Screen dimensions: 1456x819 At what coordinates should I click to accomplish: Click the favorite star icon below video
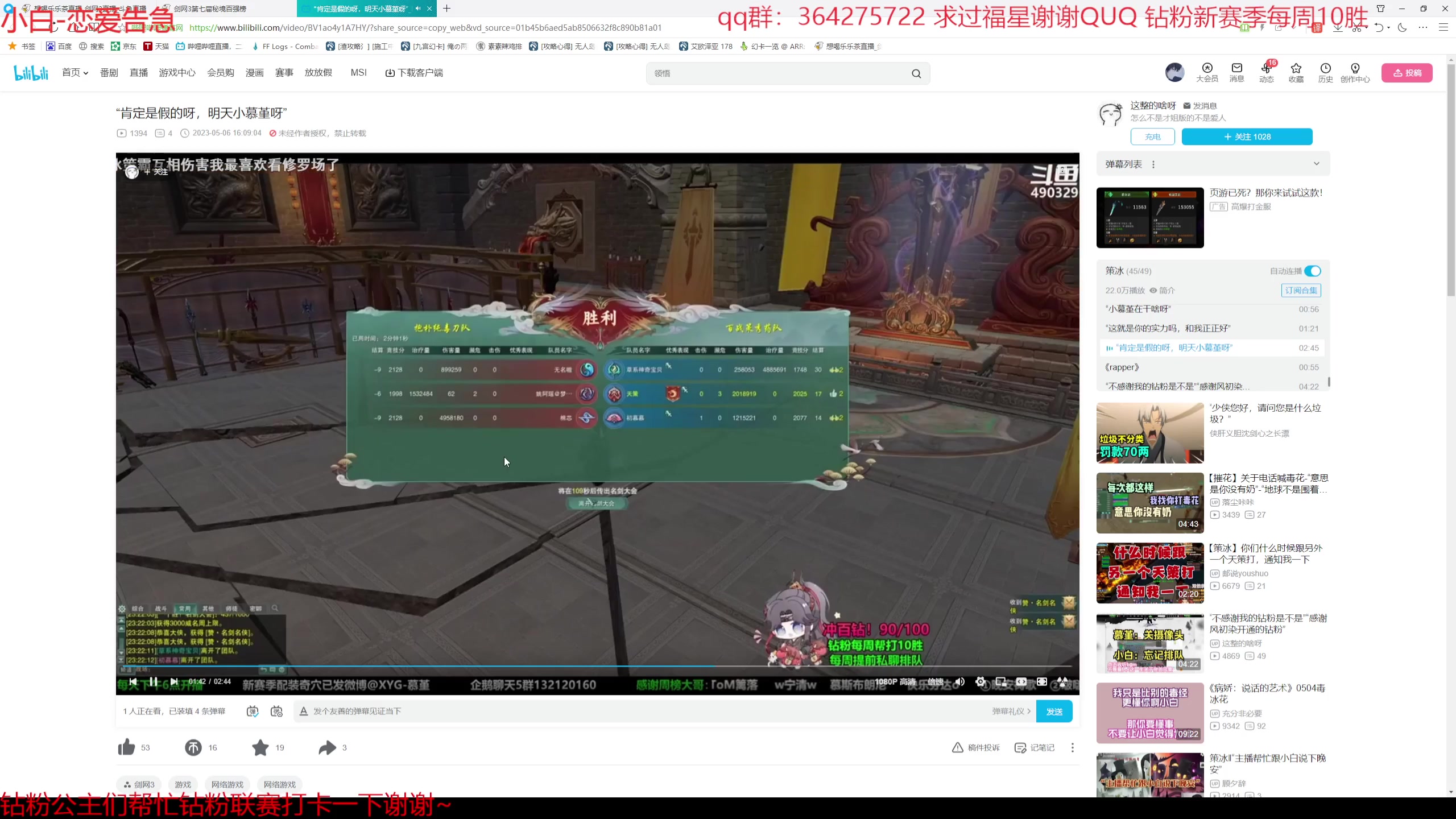click(260, 747)
